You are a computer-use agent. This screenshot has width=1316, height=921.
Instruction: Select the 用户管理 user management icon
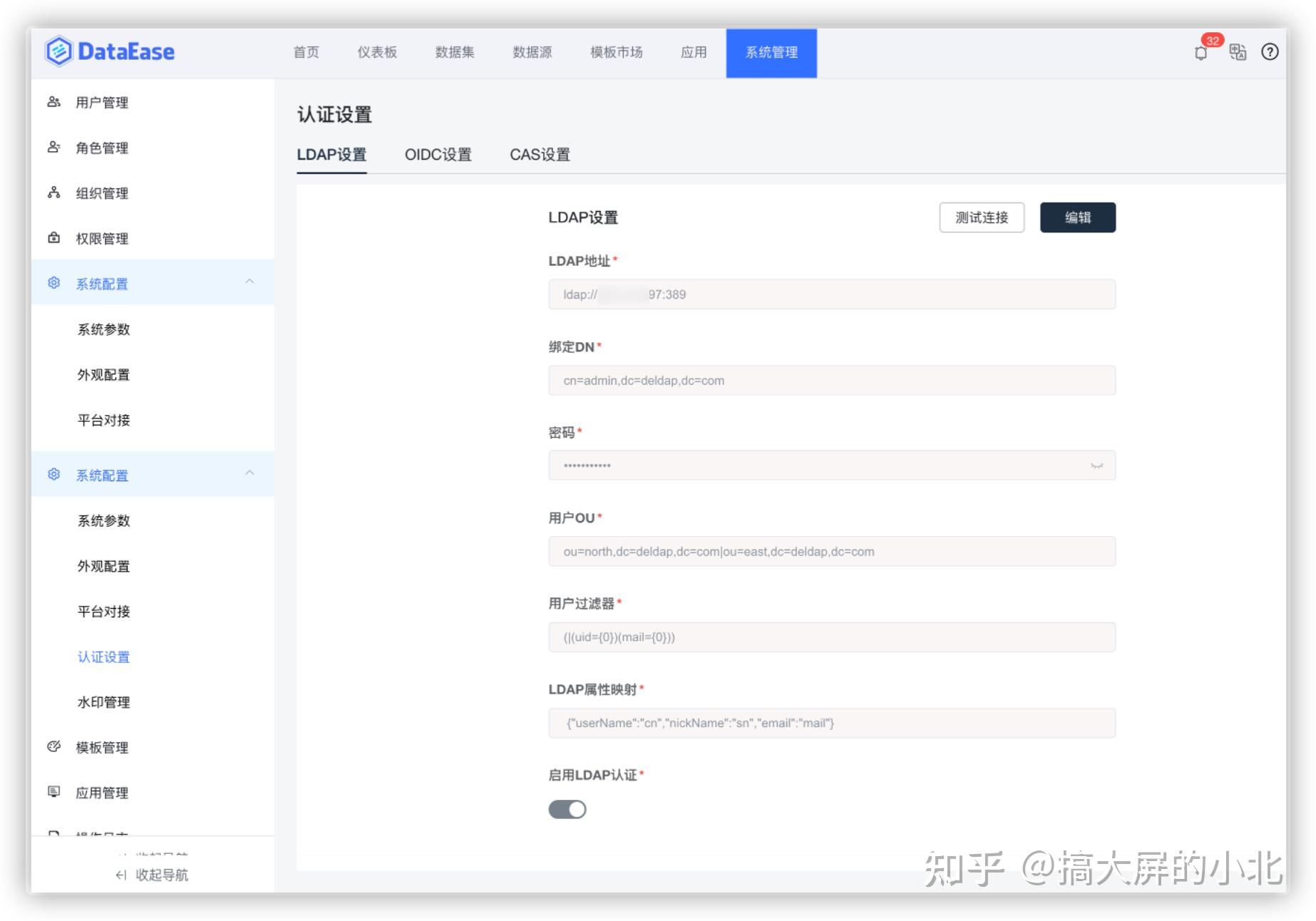53,102
